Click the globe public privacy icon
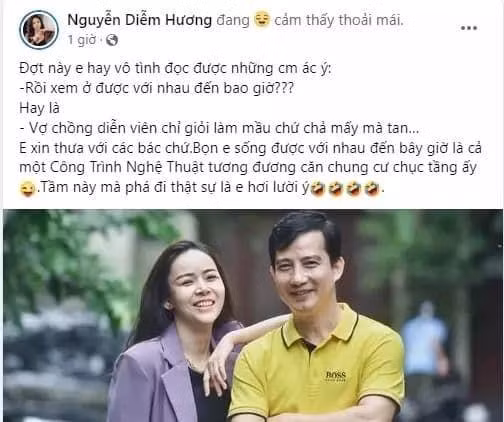504x422 pixels. click(112, 40)
